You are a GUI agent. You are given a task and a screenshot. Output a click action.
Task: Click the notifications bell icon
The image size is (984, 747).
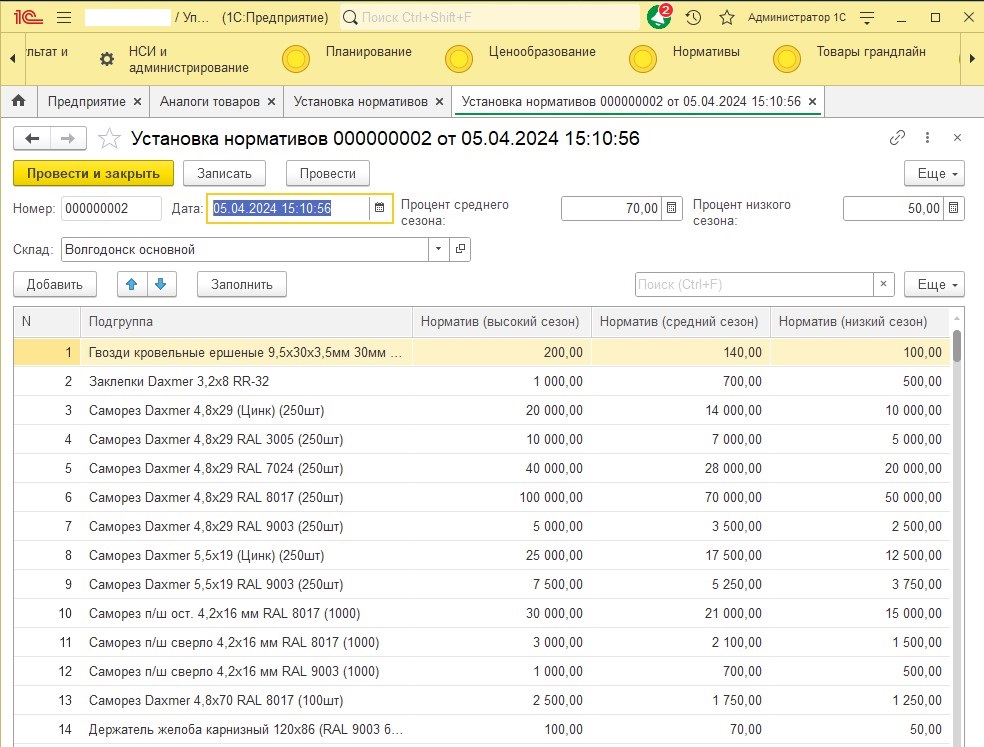658,18
